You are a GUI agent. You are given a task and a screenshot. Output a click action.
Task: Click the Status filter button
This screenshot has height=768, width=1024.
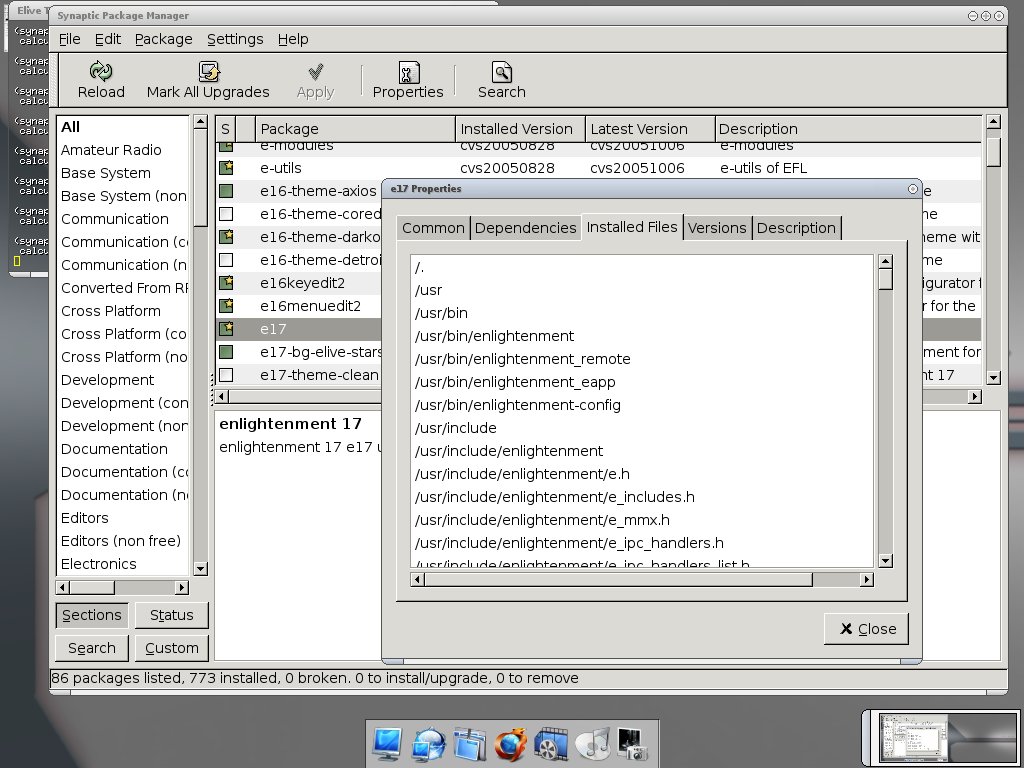[171, 615]
